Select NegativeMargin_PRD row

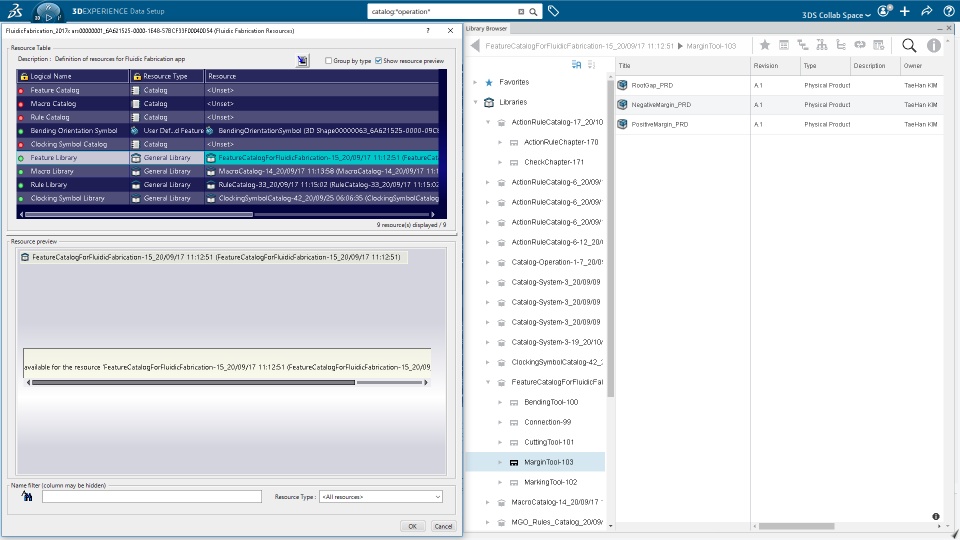(x=779, y=105)
